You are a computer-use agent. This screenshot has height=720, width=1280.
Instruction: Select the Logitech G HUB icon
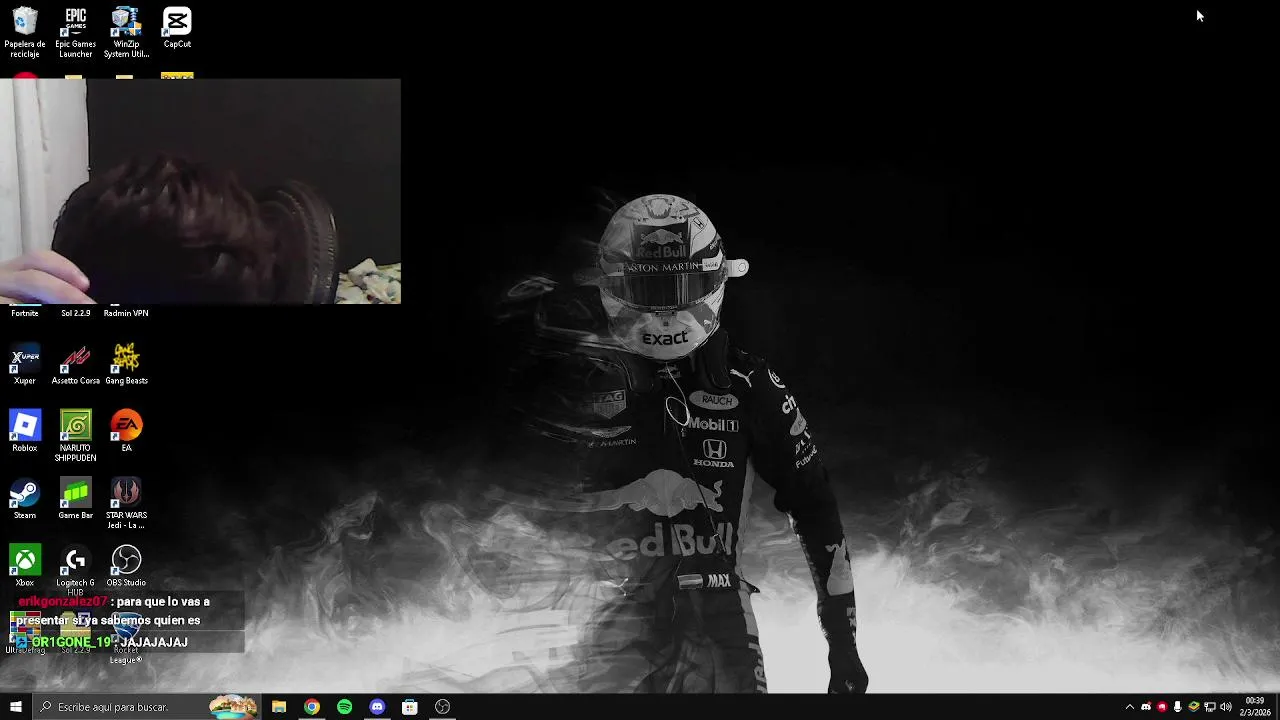point(75,571)
